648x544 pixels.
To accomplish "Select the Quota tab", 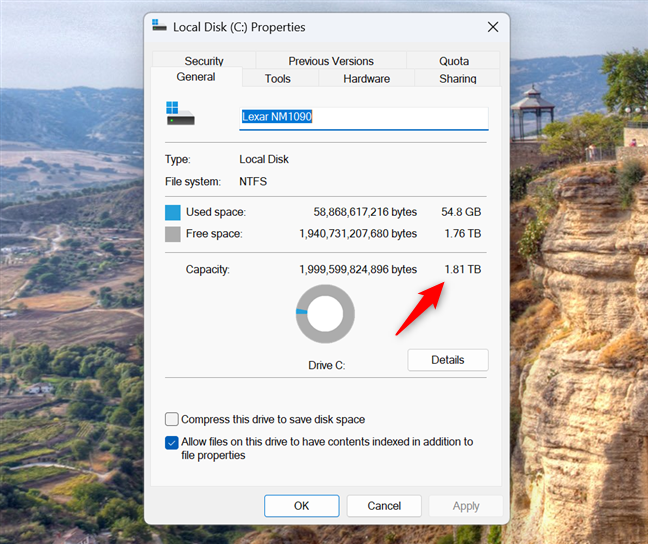I will coord(453,61).
